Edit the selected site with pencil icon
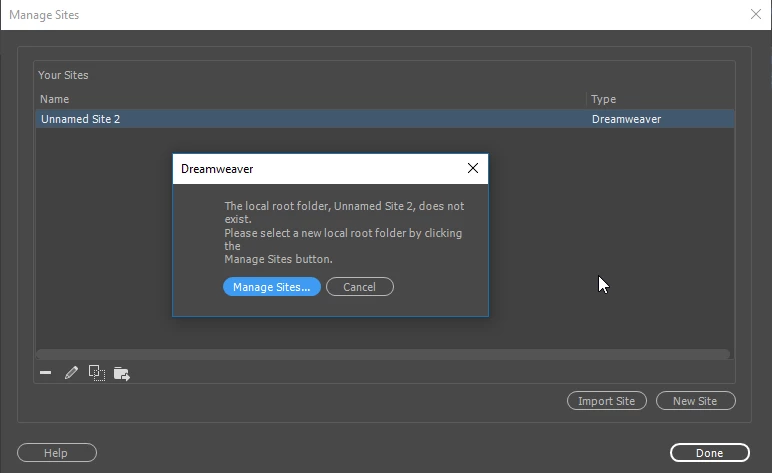 tap(71, 373)
